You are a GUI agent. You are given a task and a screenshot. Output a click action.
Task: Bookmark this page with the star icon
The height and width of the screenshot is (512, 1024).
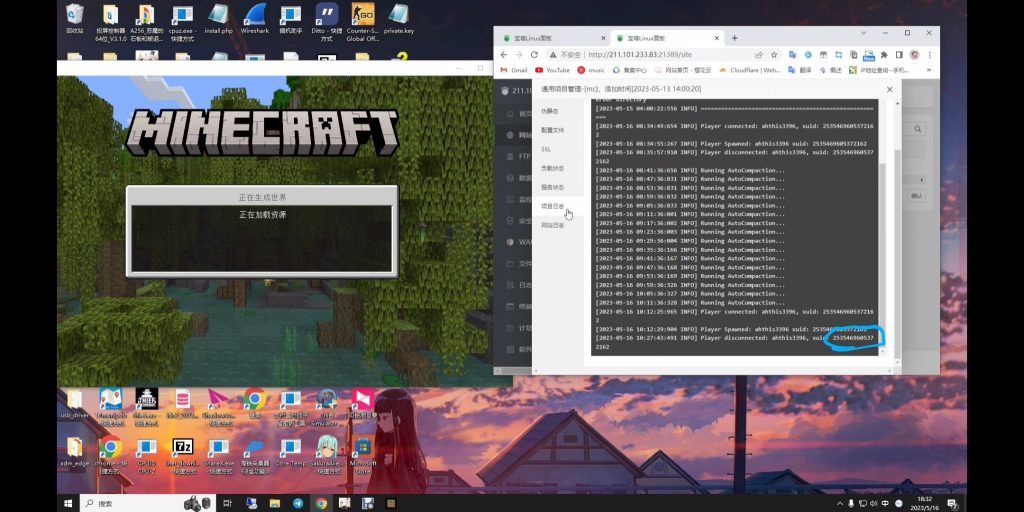click(x=775, y=54)
